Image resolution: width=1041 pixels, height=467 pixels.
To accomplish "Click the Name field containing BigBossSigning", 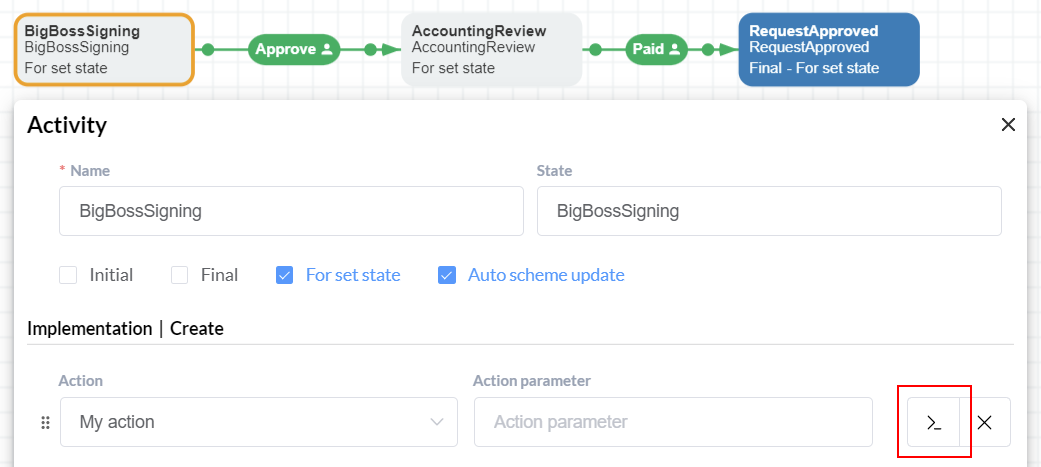I will tap(291, 211).
